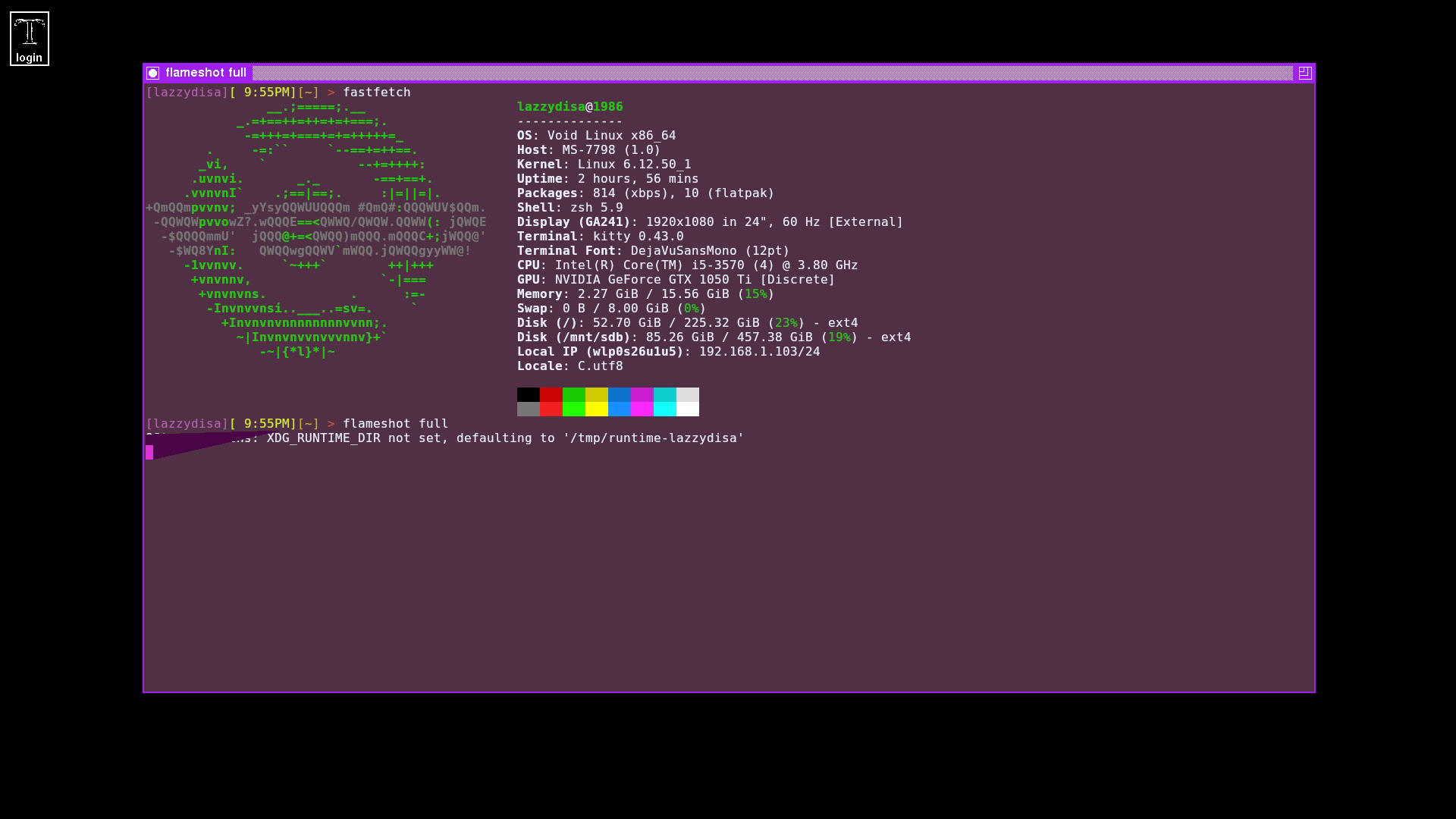Image resolution: width=1456 pixels, height=819 pixels.
Task: Open the login desktop icon
Action: 30,39
